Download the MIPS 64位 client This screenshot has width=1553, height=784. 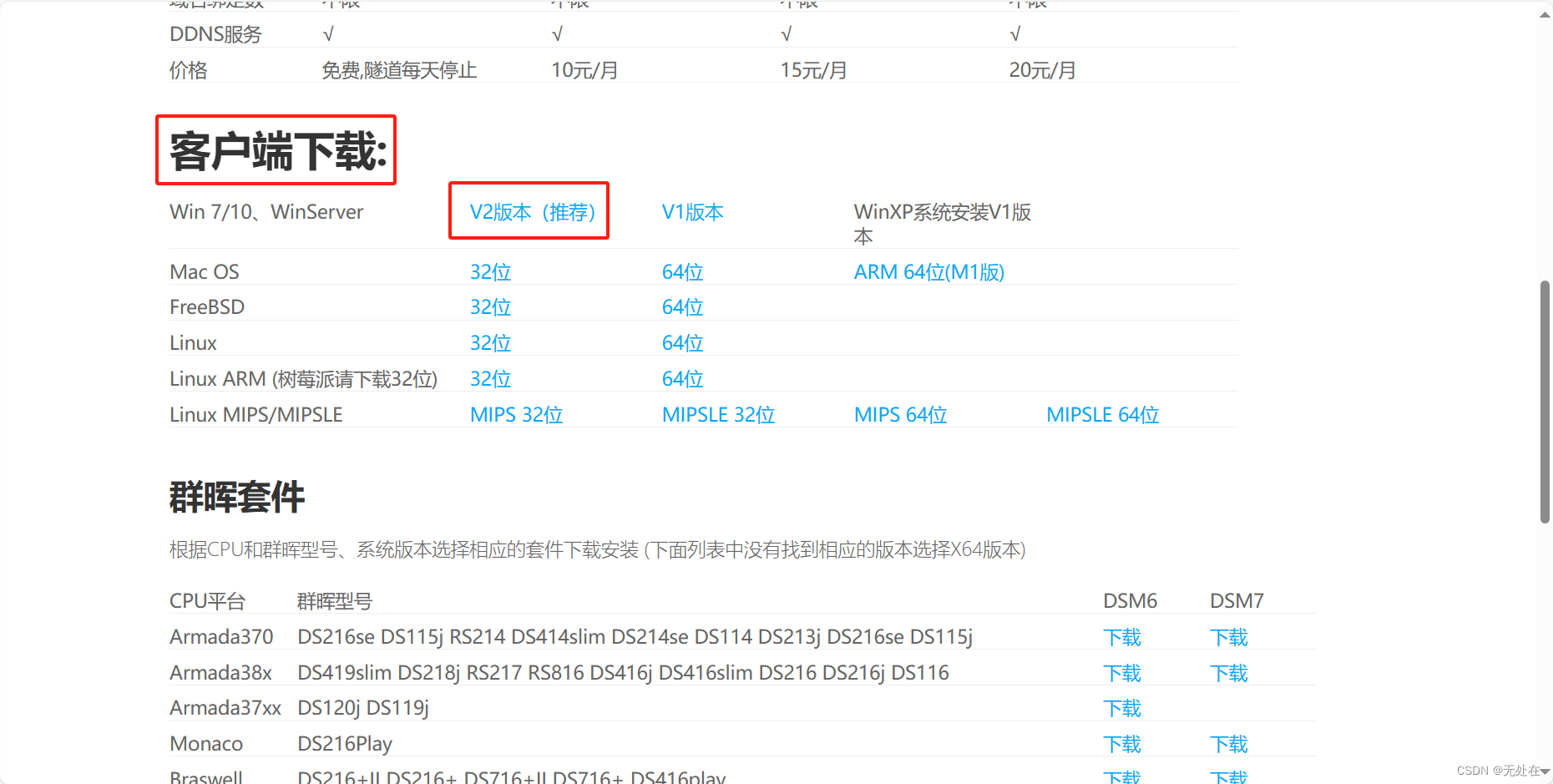[x=900, y=415]
